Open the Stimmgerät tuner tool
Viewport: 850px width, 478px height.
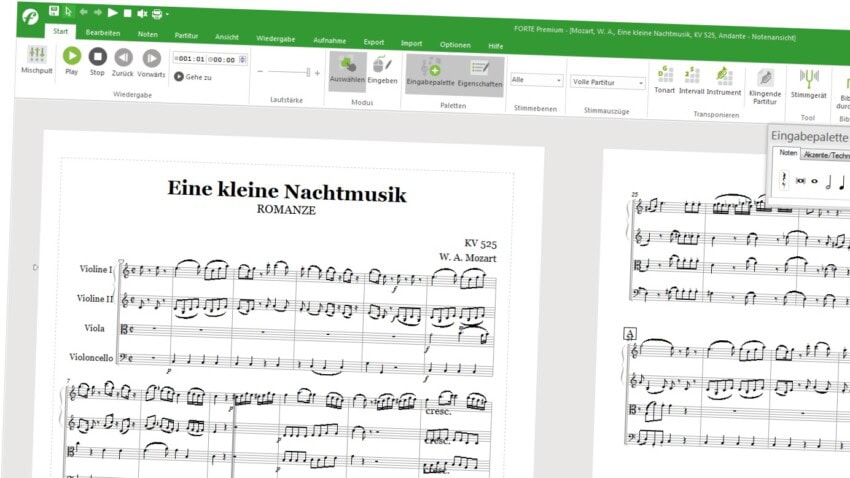click(808, 82)
